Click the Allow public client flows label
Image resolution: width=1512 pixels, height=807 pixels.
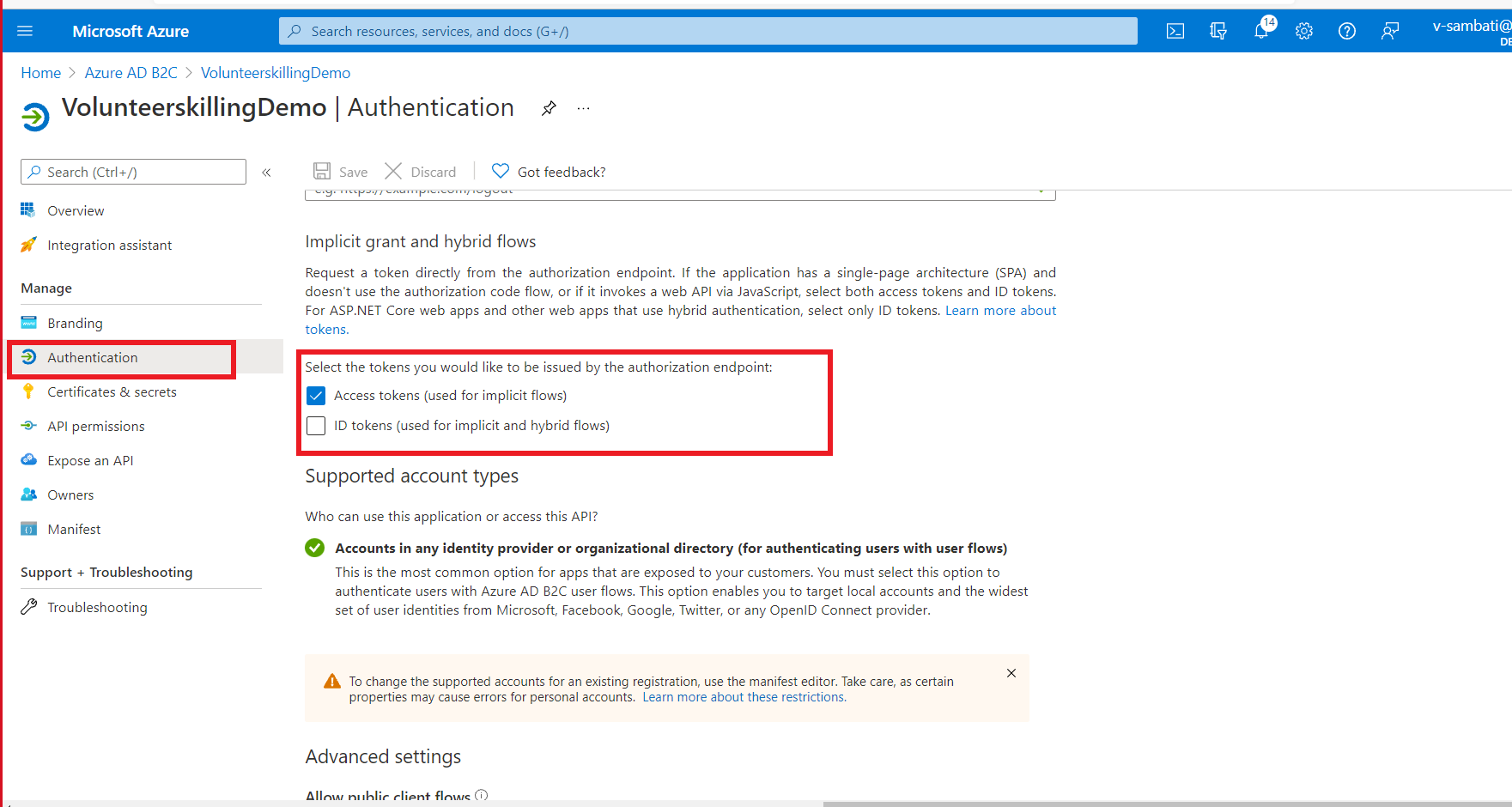(388, 796)
